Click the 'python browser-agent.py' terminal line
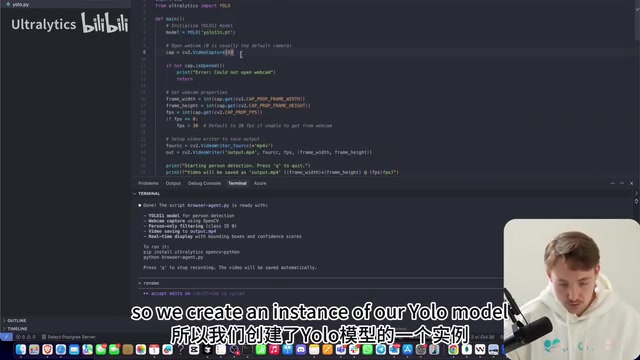 coord(173,257)
